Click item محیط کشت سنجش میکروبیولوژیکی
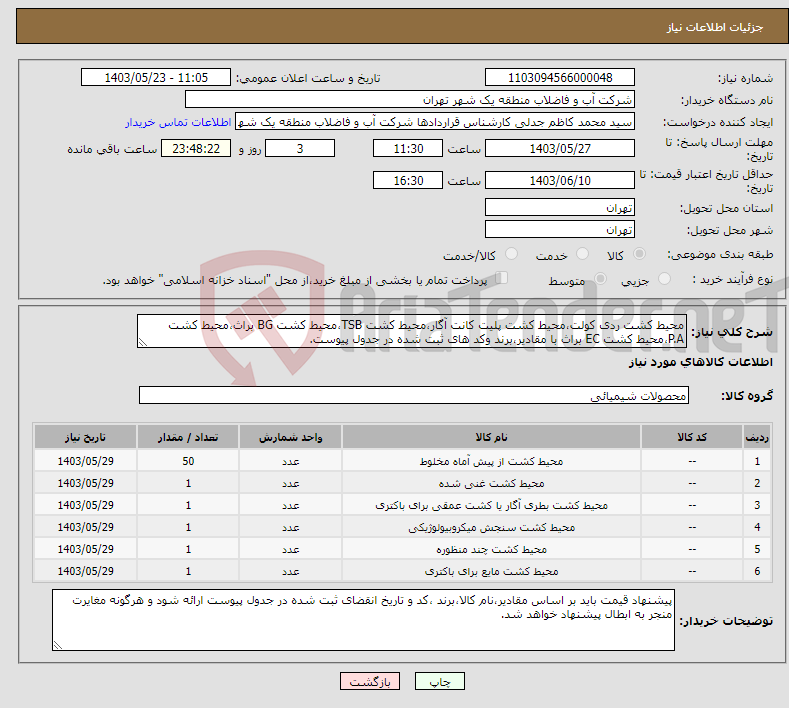The width and height of the screenshot is (789, 708). coord(491,528)
